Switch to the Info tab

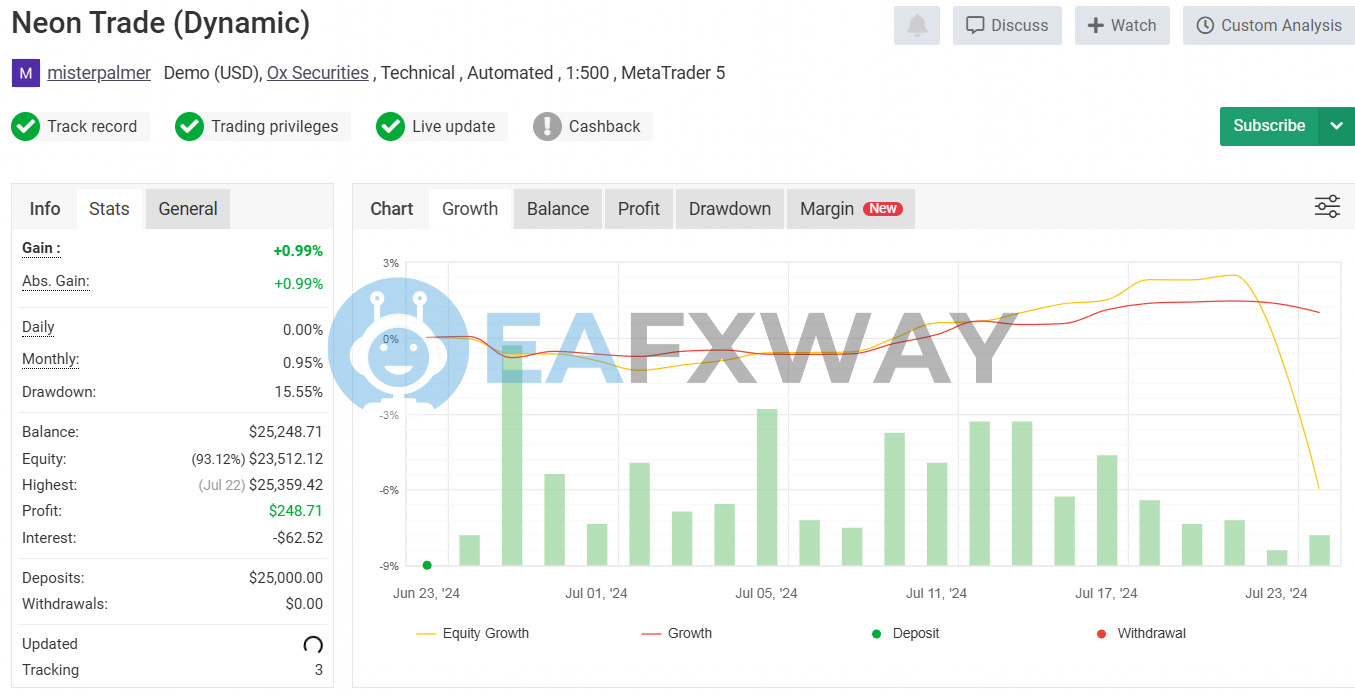pos(45,209)
